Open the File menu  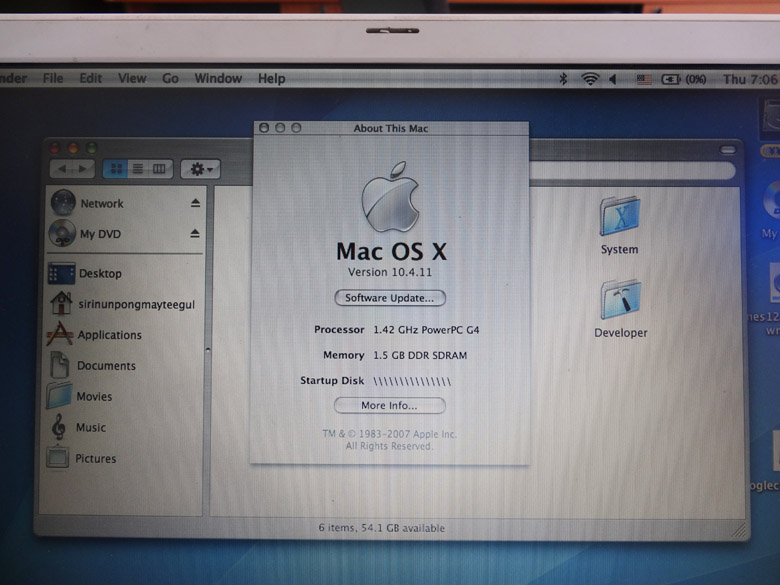tap(53, 78)
